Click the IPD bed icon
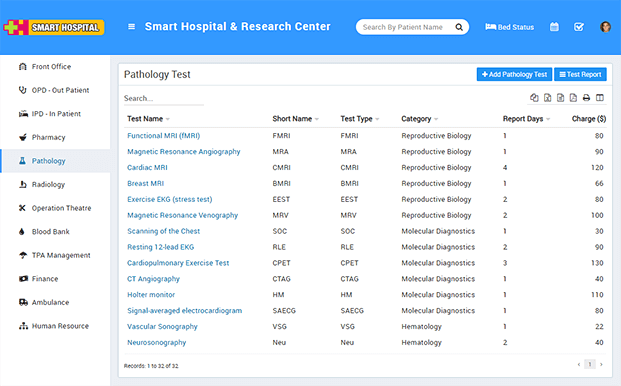This screenshot has width=621, height=386. coord(23,114)
